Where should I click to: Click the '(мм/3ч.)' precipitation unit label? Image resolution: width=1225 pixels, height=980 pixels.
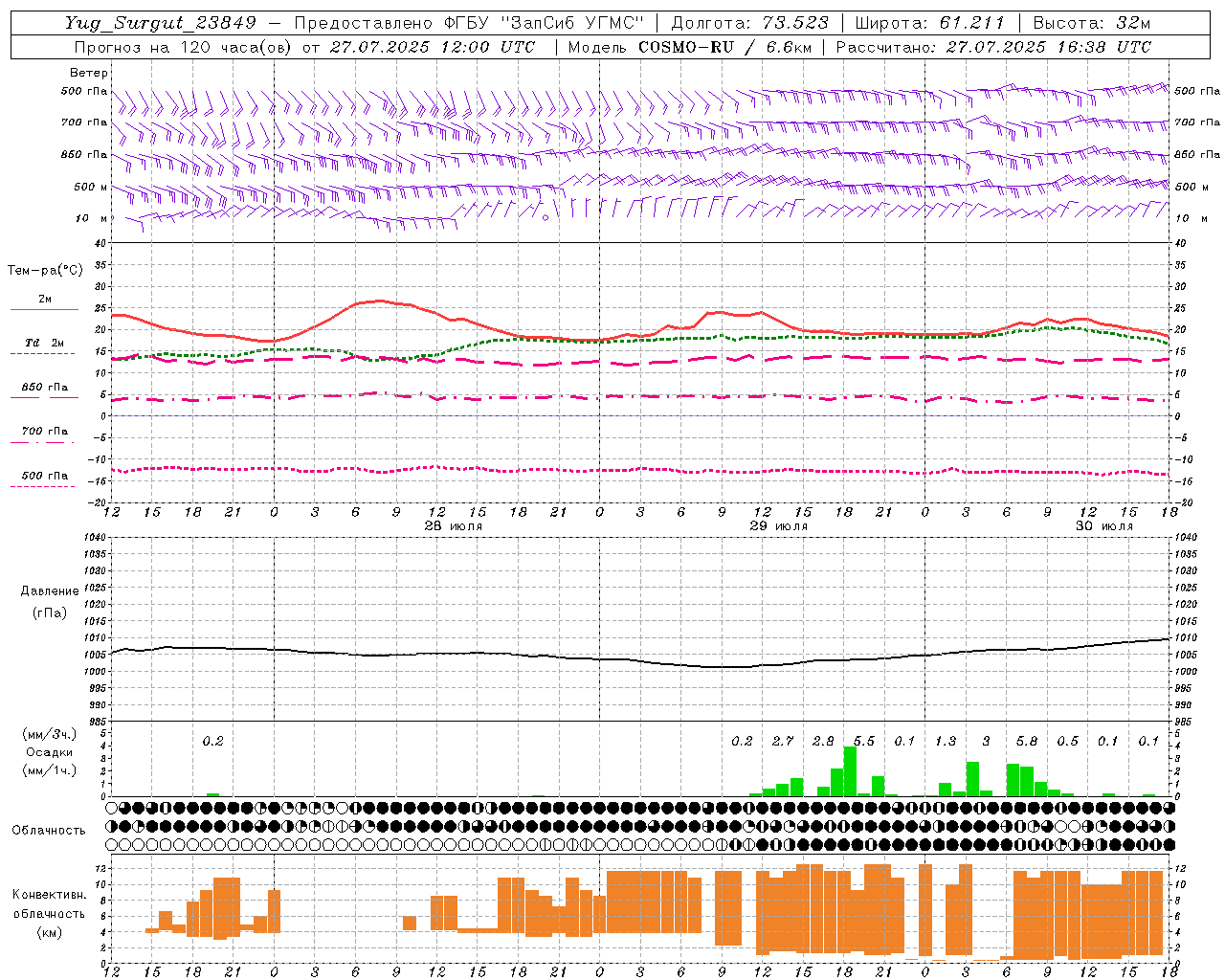(50, 734)
